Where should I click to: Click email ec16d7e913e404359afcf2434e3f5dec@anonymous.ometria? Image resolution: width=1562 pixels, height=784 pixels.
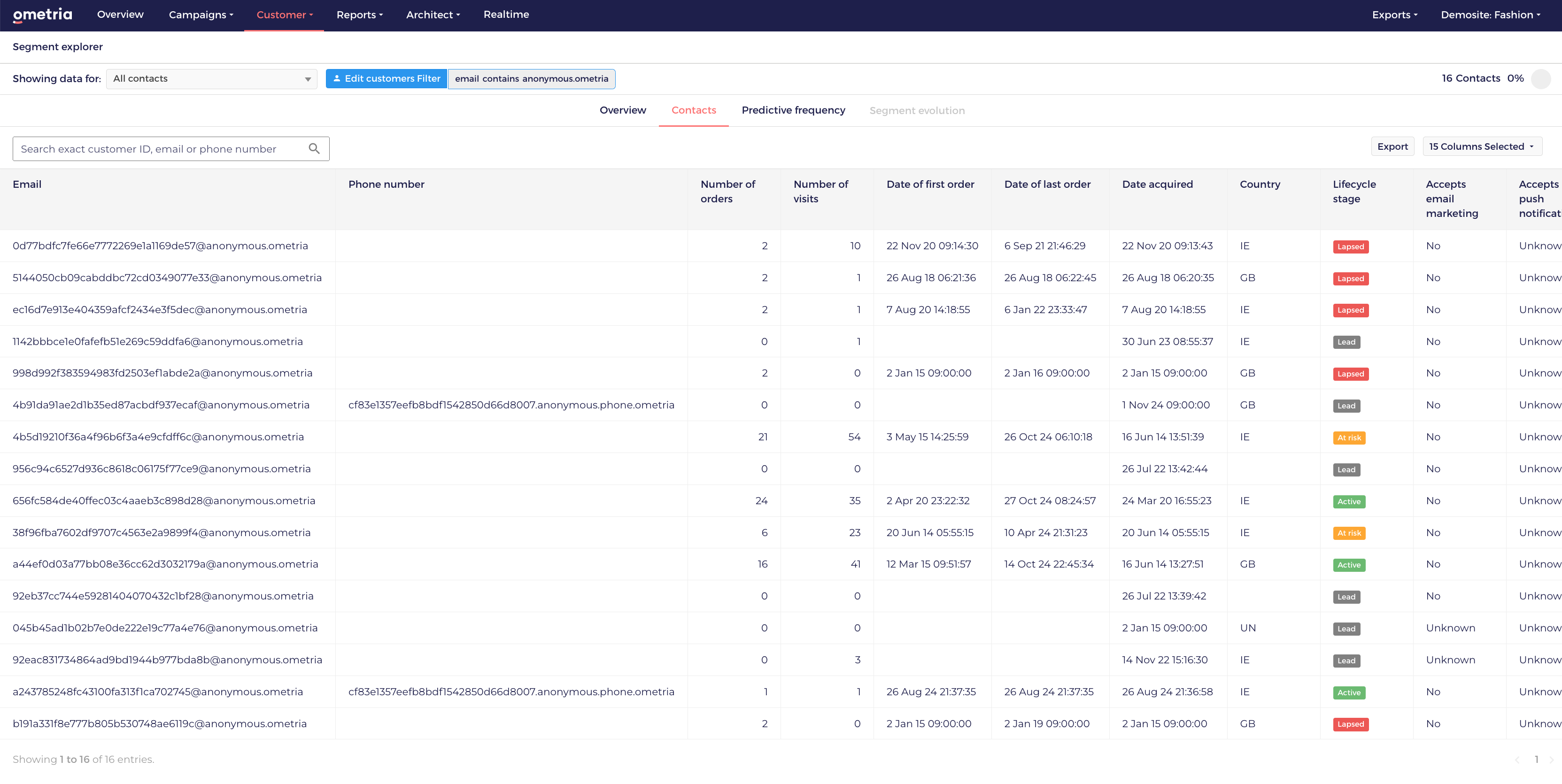pyautogui.click(x=160, y=310)
